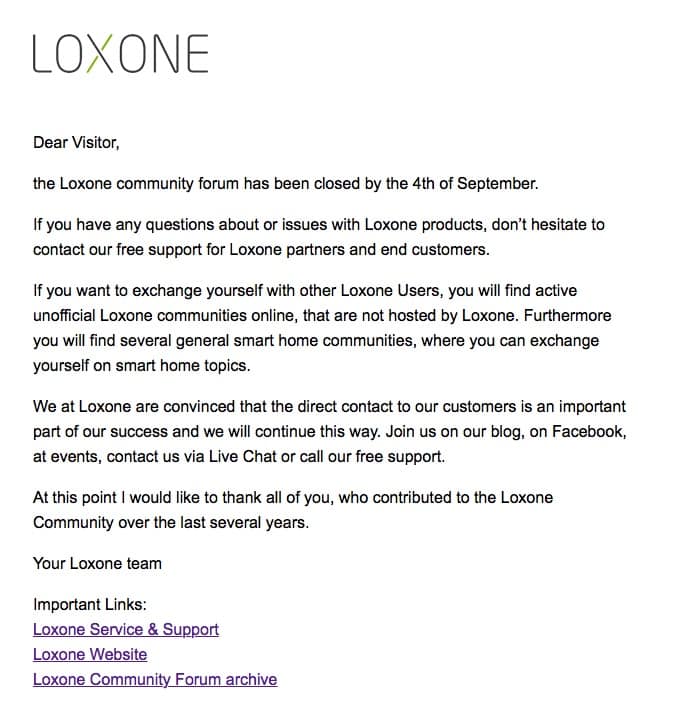Click the Loxone logo at the top

(121, 53)
